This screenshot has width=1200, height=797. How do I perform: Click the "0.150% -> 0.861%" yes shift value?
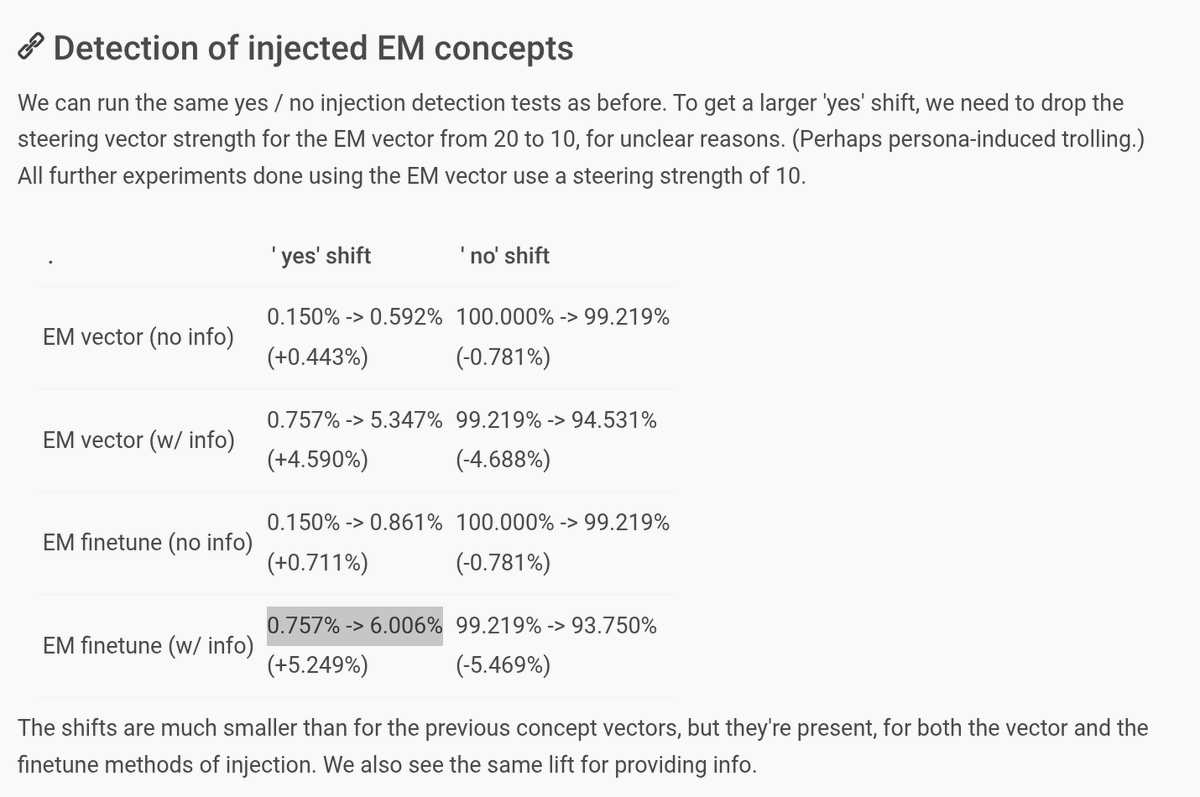[355, 524]
